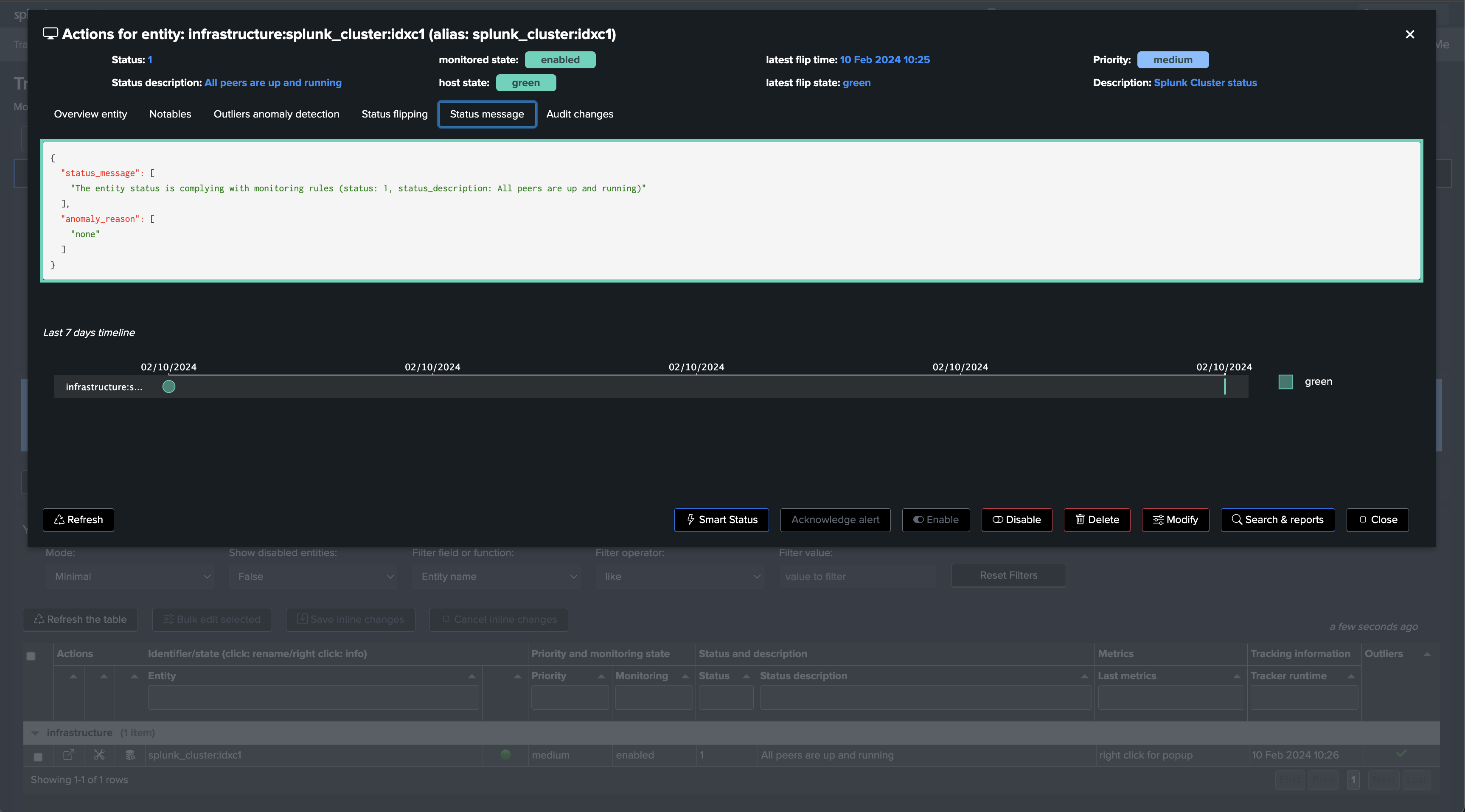Click Save inline changes button
Viewport: 1465px width, 812px height.
click(x=350, y=620)
